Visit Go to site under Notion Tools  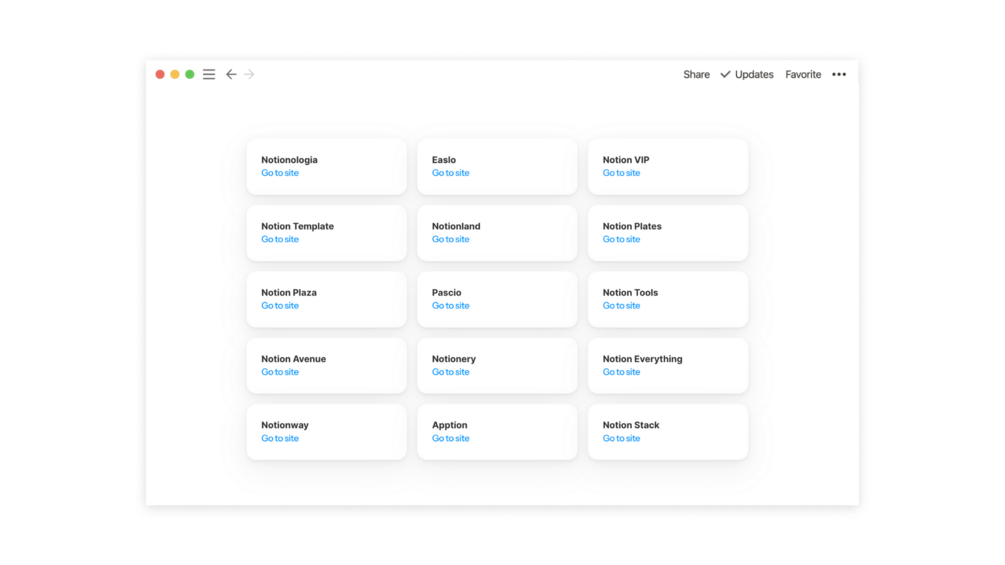621,306
